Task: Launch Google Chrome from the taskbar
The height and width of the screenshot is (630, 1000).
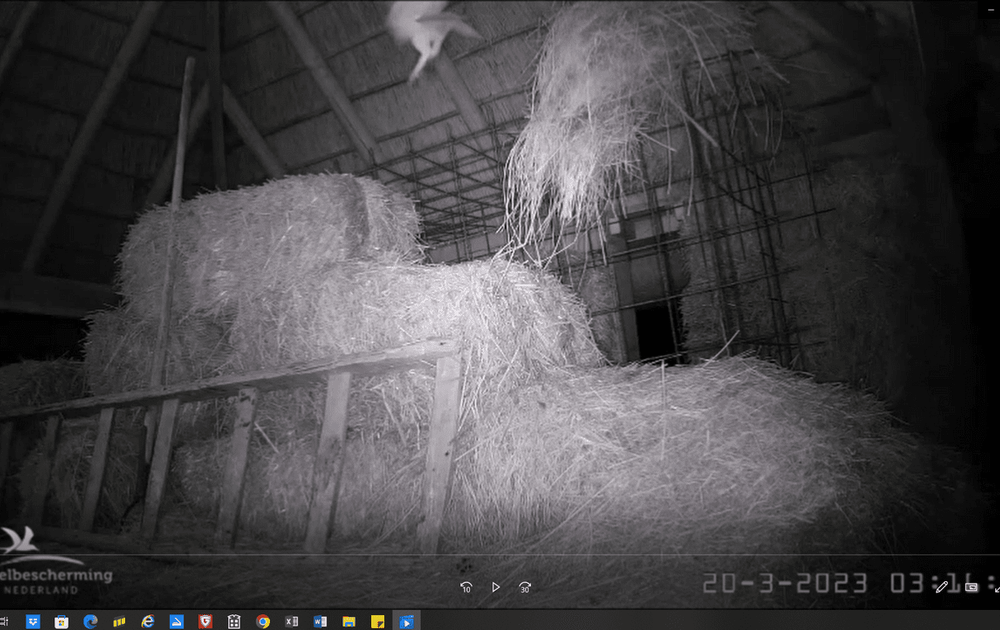Action: click(x=263, y=621)
